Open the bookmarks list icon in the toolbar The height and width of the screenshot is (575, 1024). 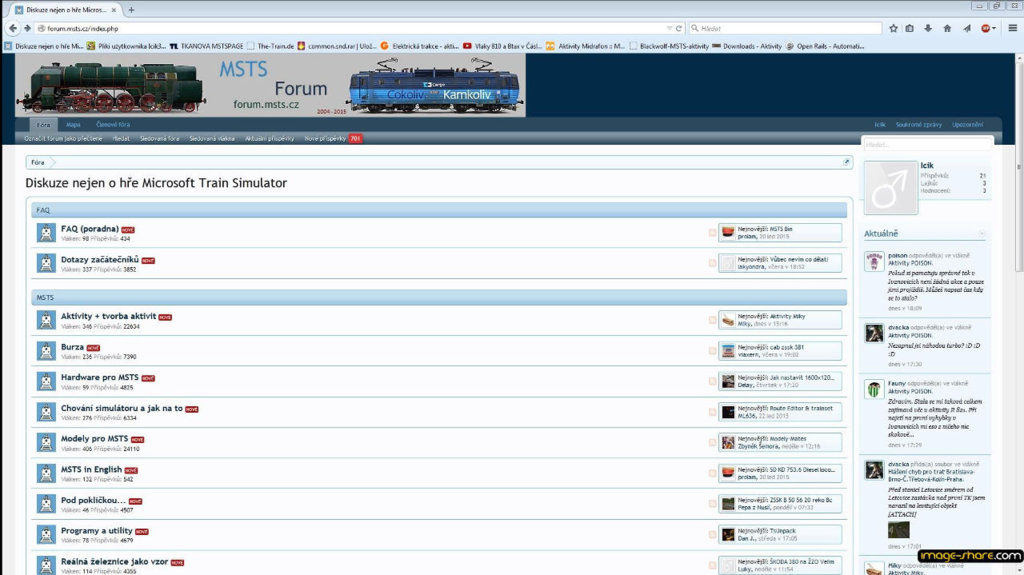[x=909, y=28]
